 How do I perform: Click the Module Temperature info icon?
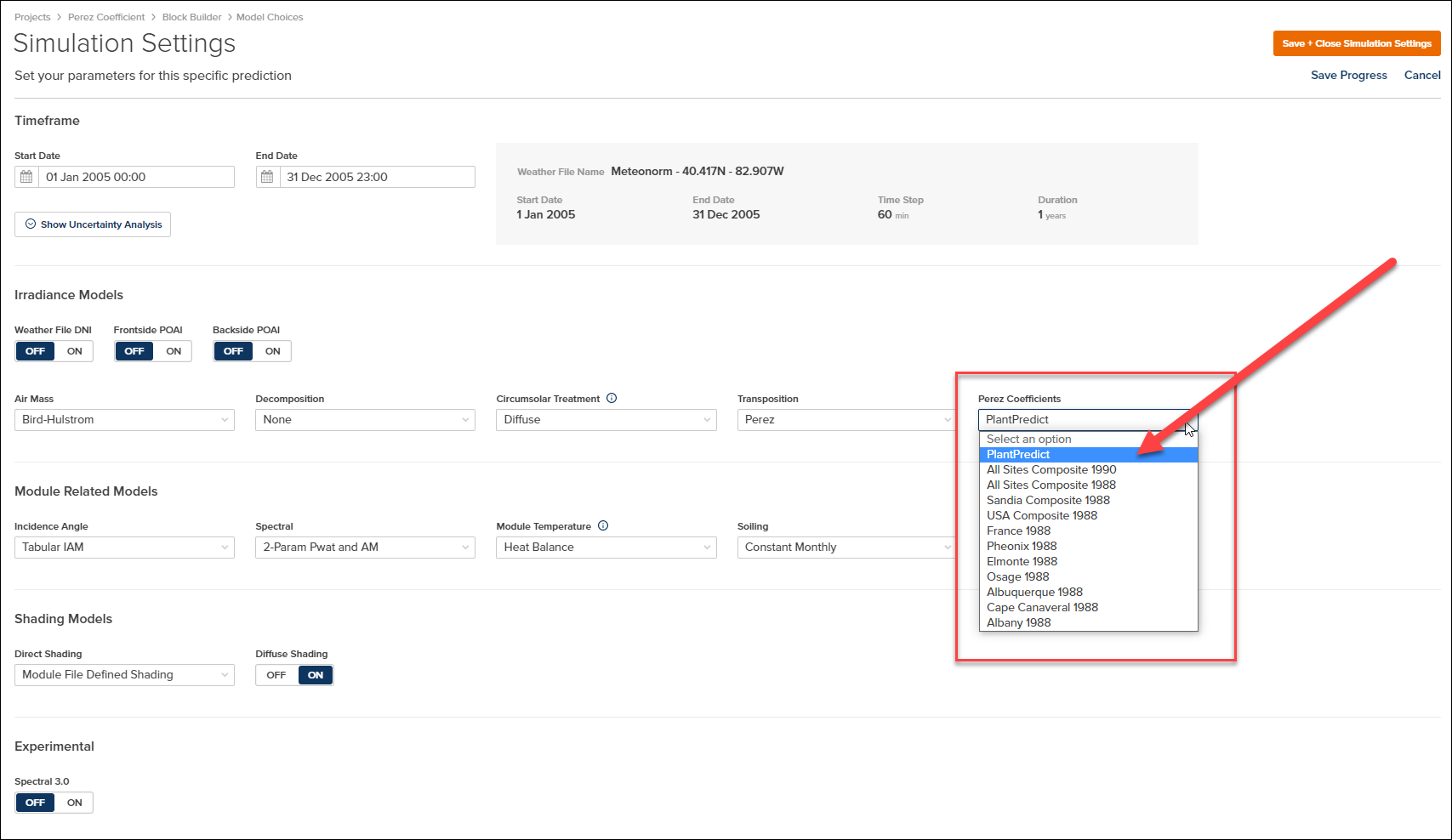click(603, 525)
